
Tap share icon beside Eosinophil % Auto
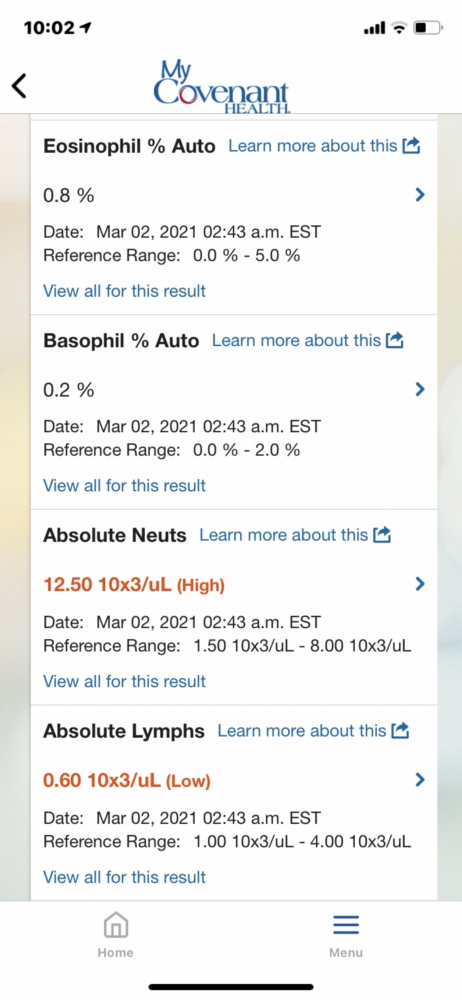tap(412, 146)
